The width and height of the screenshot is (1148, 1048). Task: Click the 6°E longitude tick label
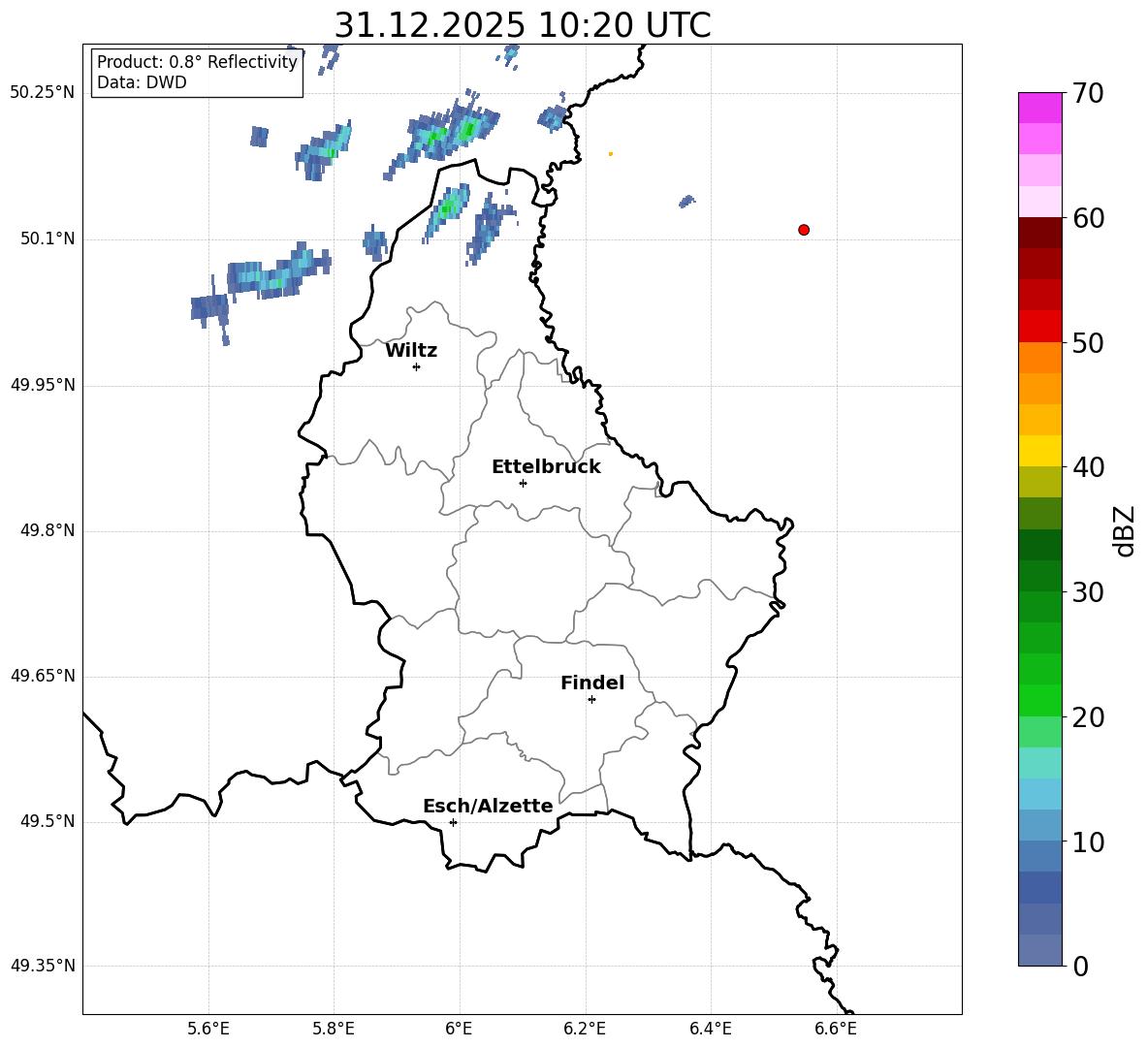(459, 1029)
